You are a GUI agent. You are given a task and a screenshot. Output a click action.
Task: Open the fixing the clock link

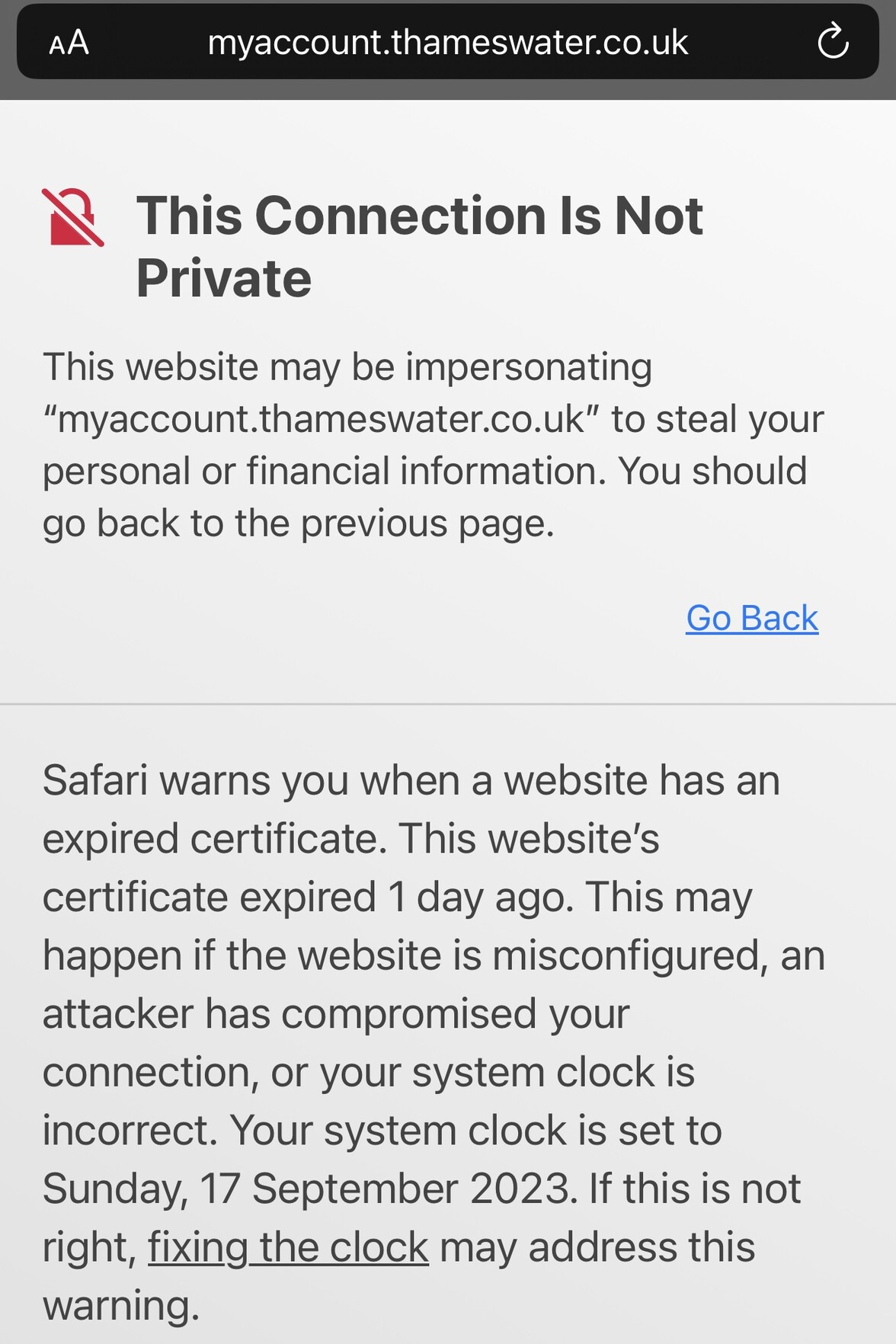click(288, 1247)
